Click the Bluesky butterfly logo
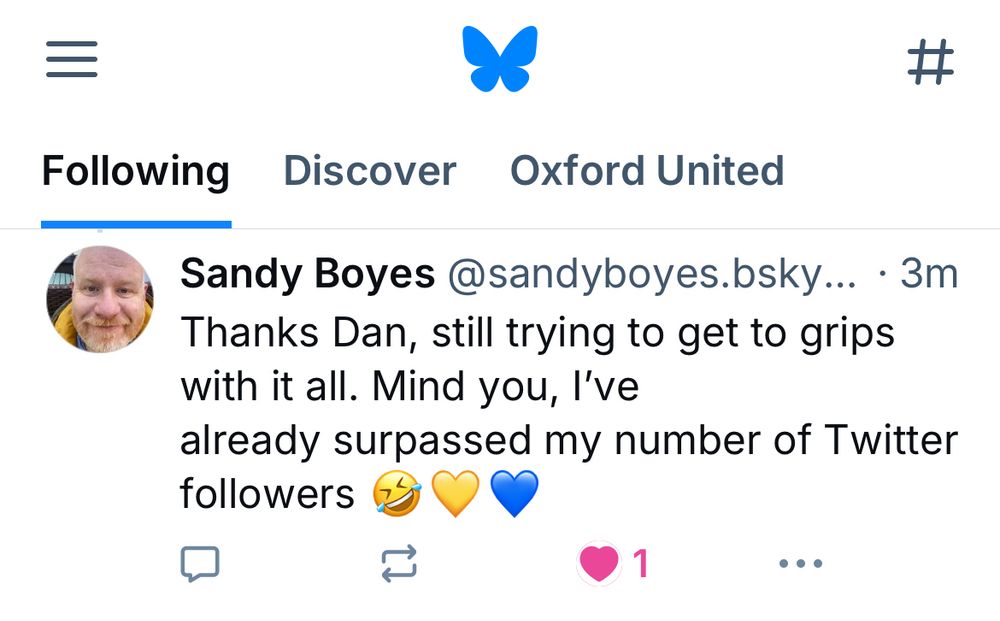1000x621 pixels. (500, 59)
